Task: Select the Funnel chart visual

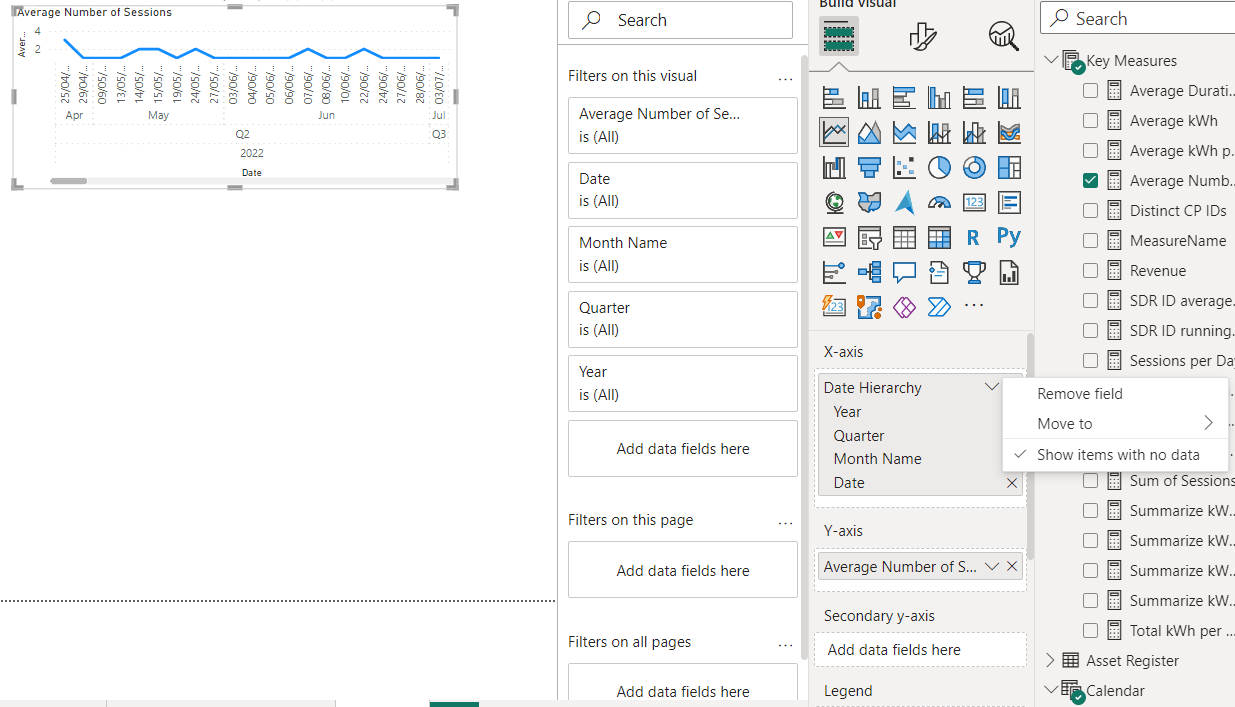Action: point(869,167)
